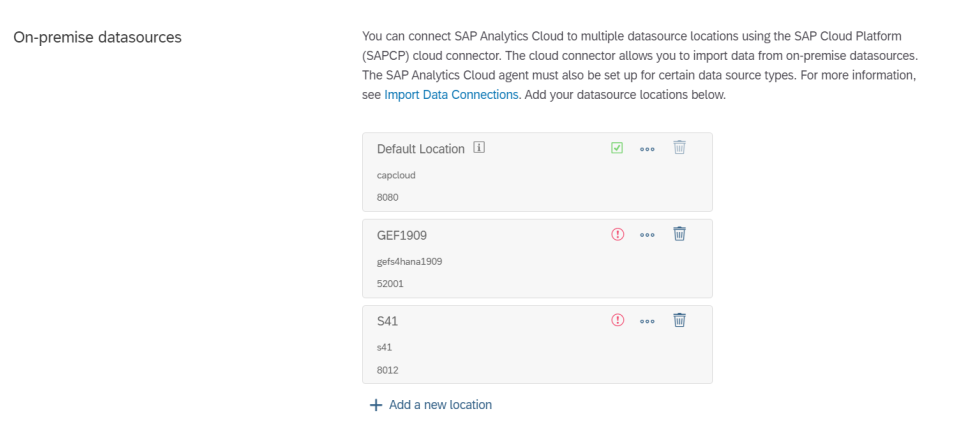Open the three-dot menu for GEF1909
960x423 pixels.
pos(647,235)
